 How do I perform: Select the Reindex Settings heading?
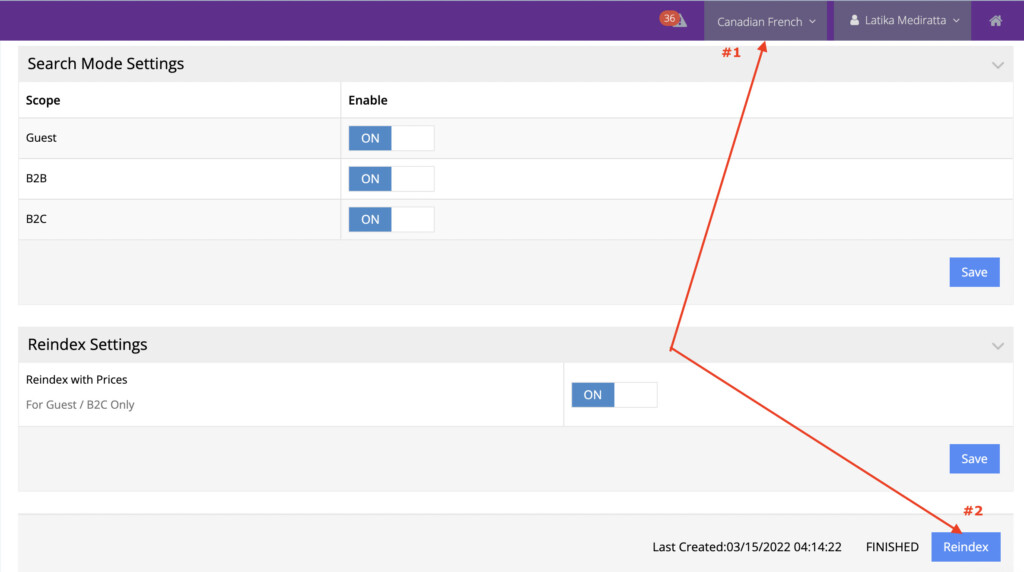88,345
